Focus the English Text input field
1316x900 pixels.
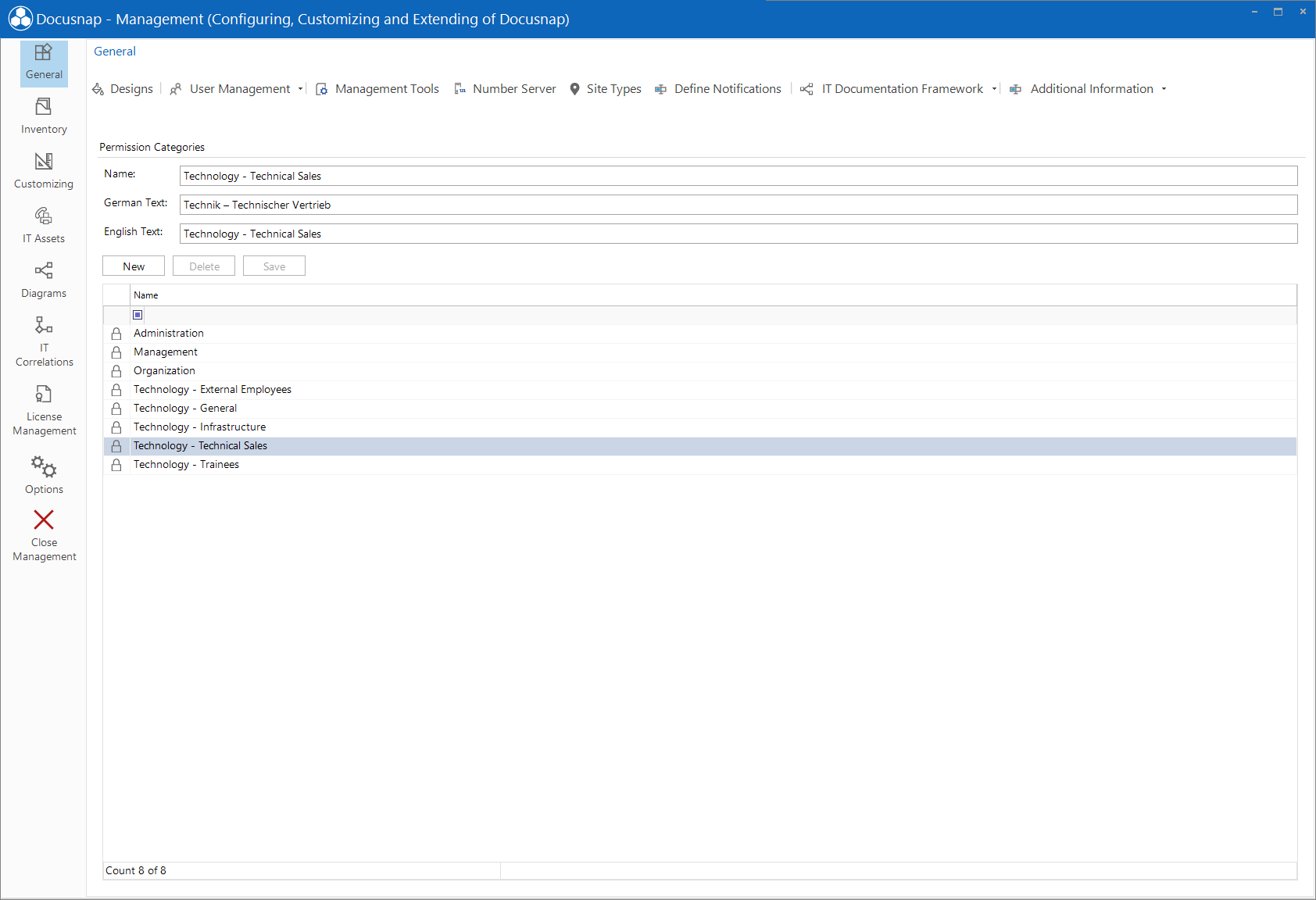click(738, 234)
